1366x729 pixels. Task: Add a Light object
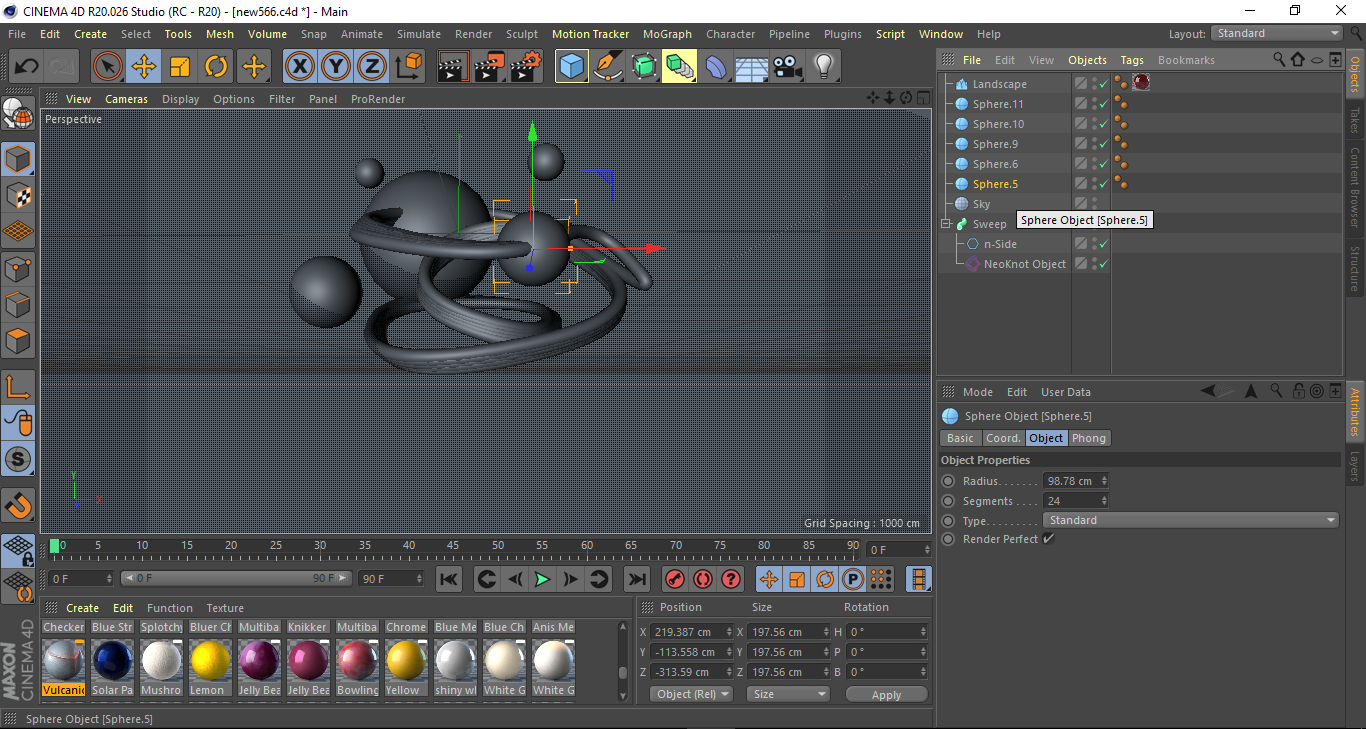tap(823, 67)
